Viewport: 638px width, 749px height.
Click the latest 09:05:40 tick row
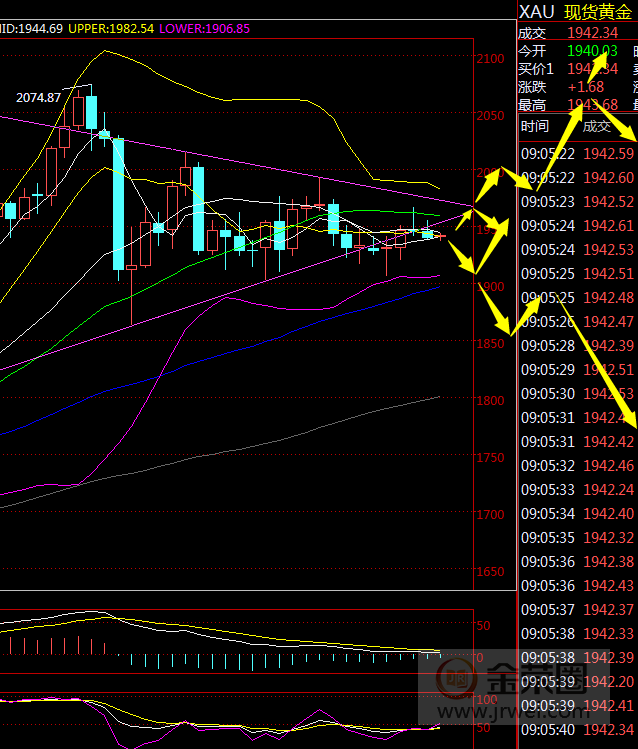[577, 730]
